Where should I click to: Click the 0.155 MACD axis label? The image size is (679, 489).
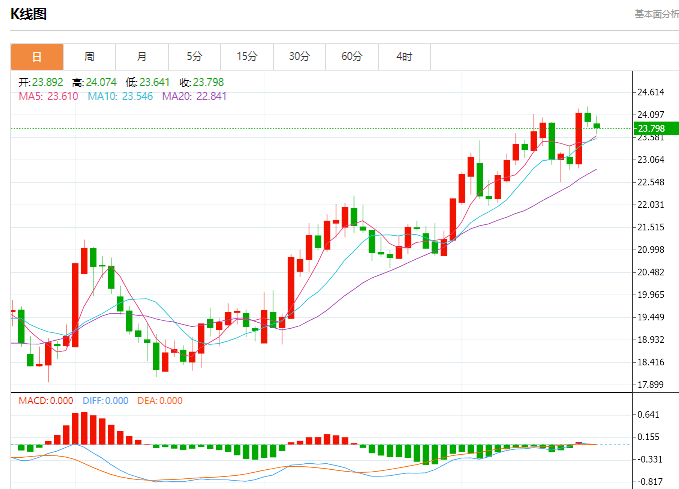648,437
